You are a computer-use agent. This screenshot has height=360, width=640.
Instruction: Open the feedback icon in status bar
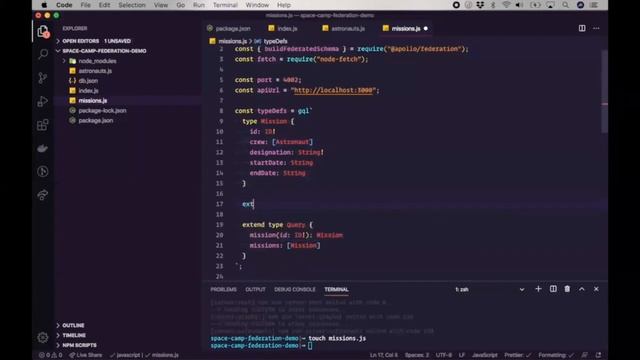[584, 355]
